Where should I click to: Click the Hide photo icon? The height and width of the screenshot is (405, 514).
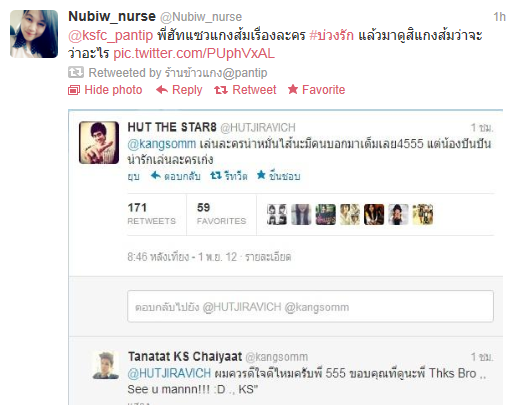coord(74,90)
